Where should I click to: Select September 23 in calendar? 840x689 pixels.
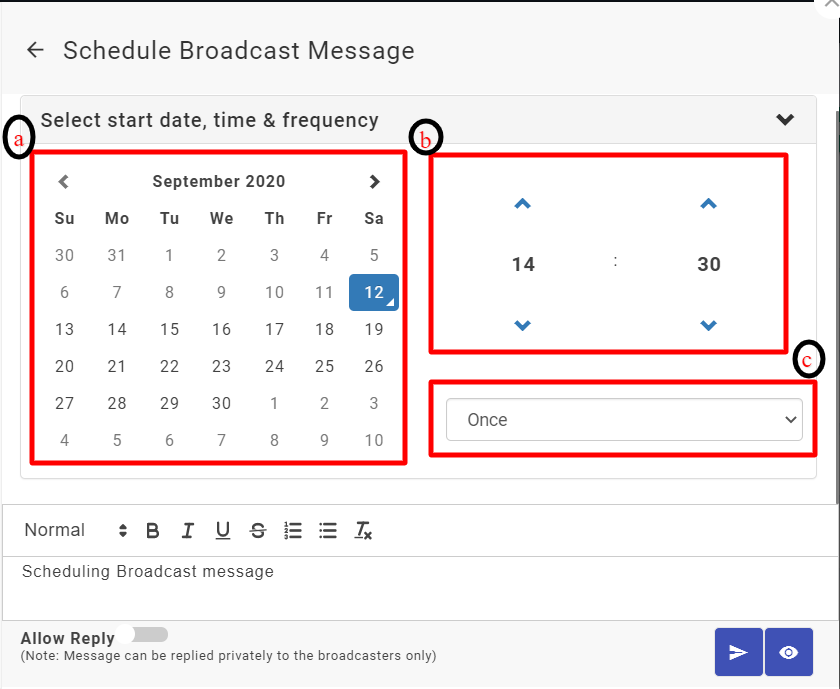point(221,366)
